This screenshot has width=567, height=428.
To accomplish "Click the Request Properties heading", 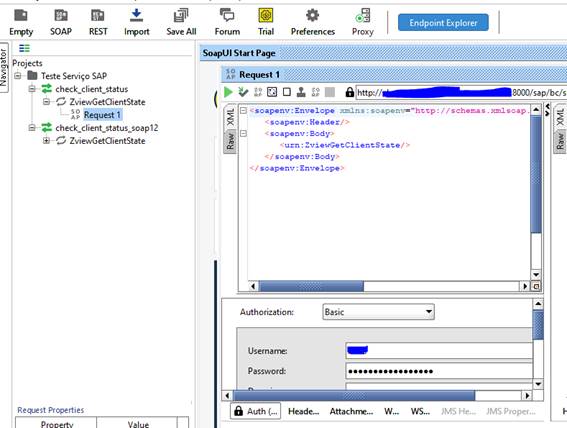I will click(51, 410).
